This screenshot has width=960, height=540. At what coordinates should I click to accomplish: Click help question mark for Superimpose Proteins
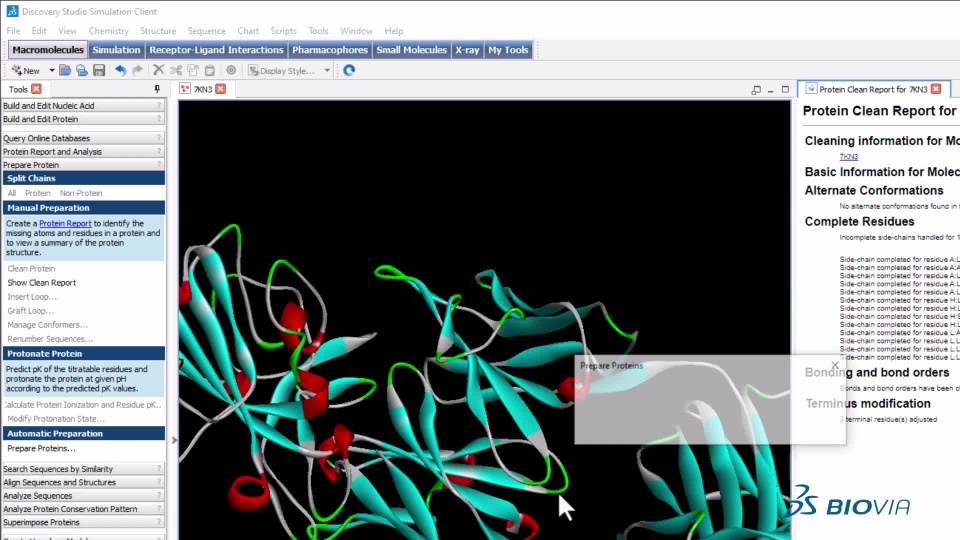tap(159, 522)
